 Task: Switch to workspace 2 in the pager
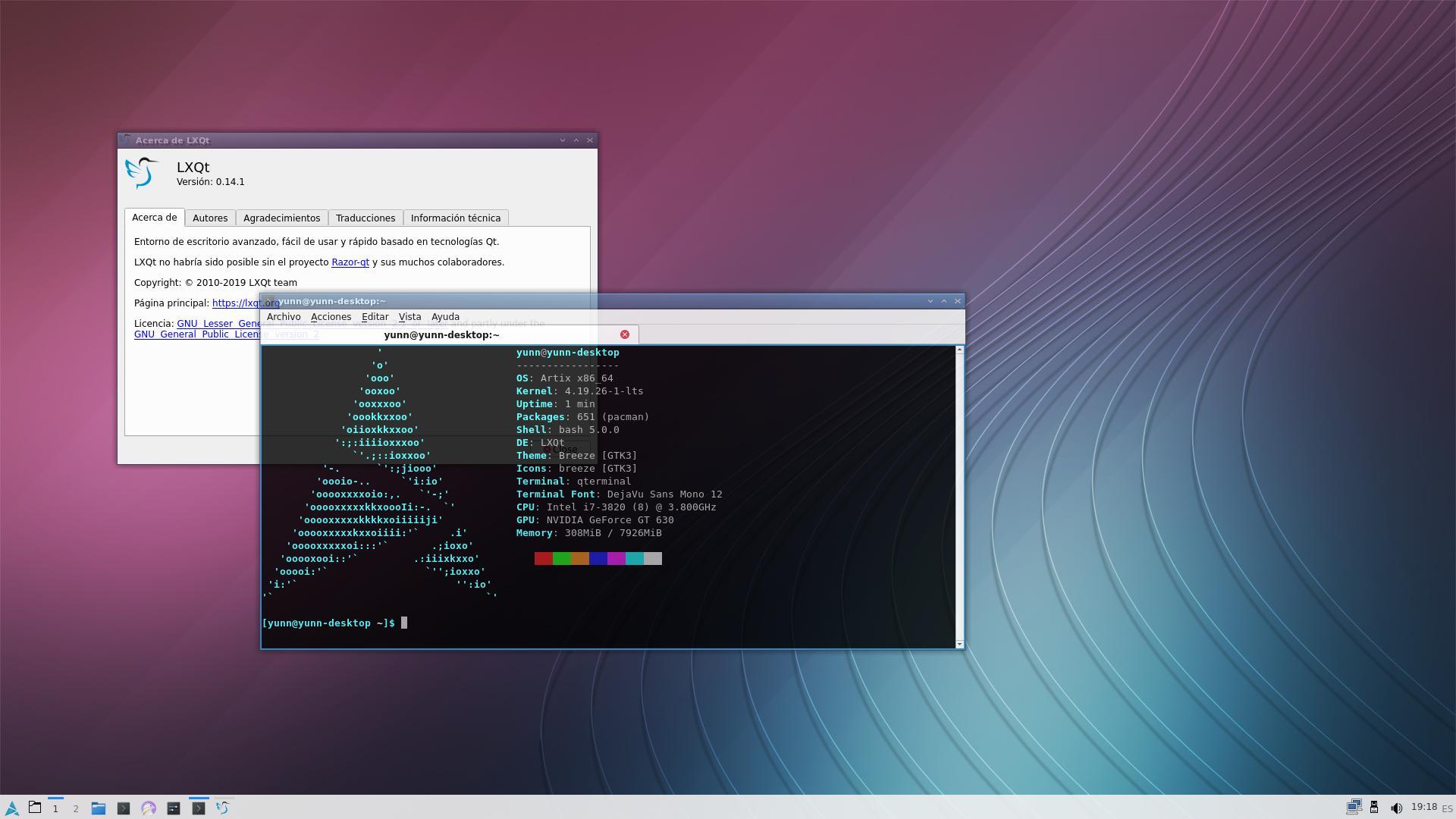pyautogui.click(x=75, y=809)
